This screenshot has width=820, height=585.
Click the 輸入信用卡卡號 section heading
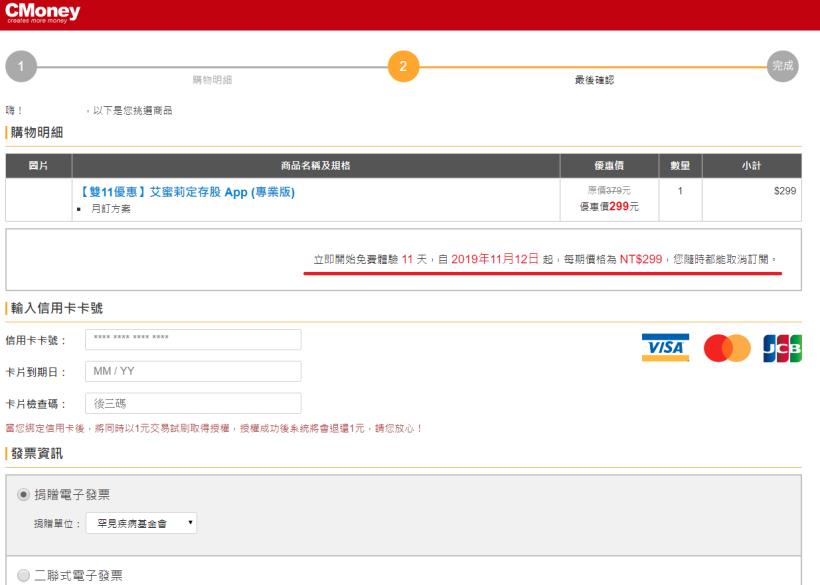(x=56, y=308)
